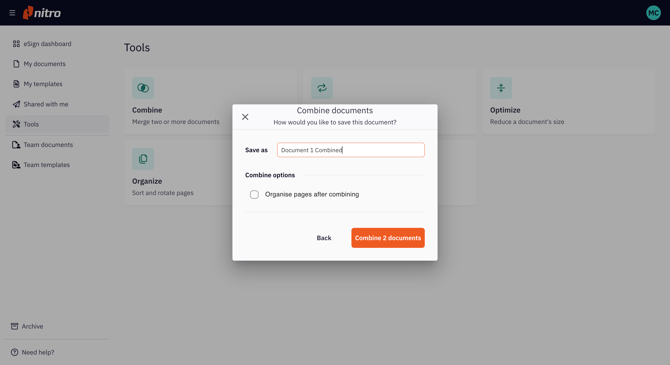This screenshot has height=365, width=670.
Task: Click the Save as name field
Action: pyautogui.click(x=351, y=150)
